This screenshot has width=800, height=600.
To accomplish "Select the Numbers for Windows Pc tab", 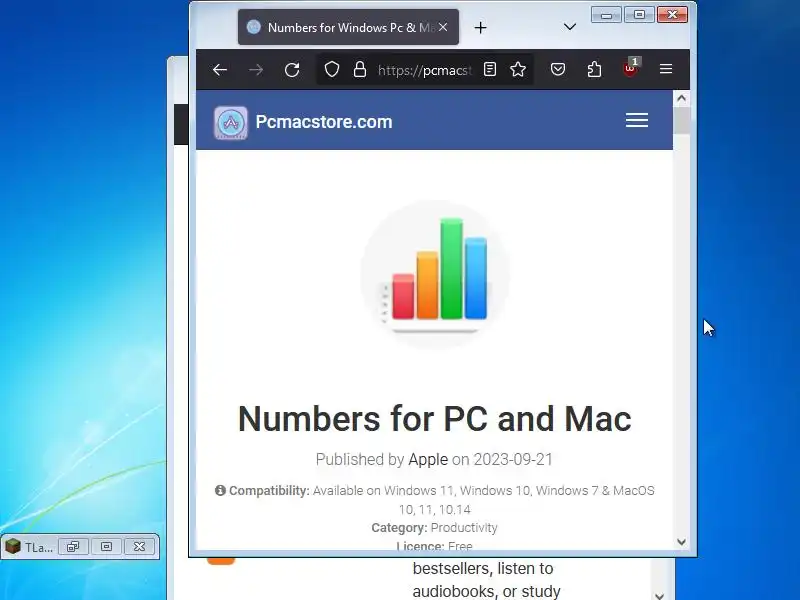I will click(x=348, y=27).
